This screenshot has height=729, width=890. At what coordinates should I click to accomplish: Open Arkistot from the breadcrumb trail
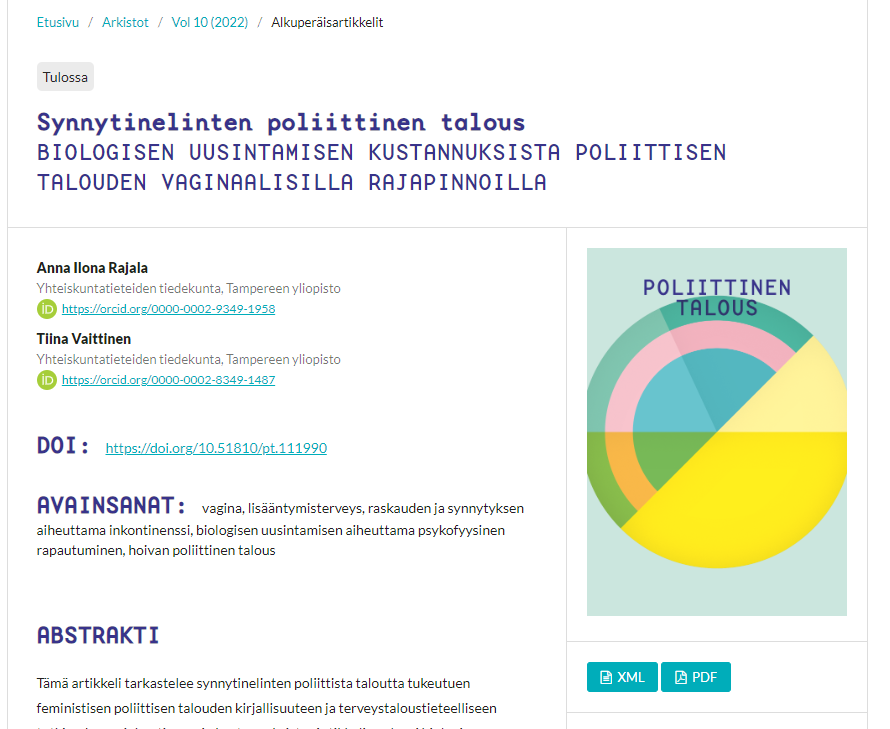tap(126, 22)
